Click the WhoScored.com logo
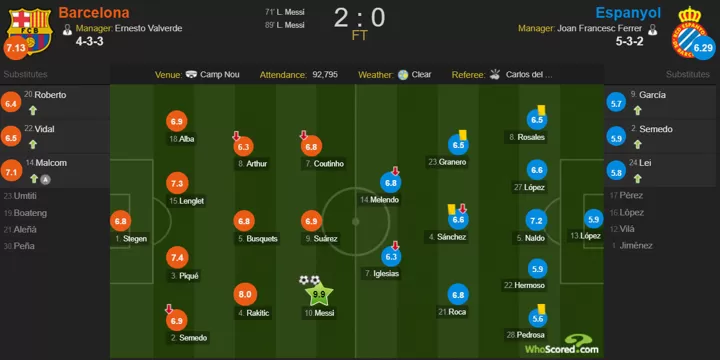 point(562,344)
